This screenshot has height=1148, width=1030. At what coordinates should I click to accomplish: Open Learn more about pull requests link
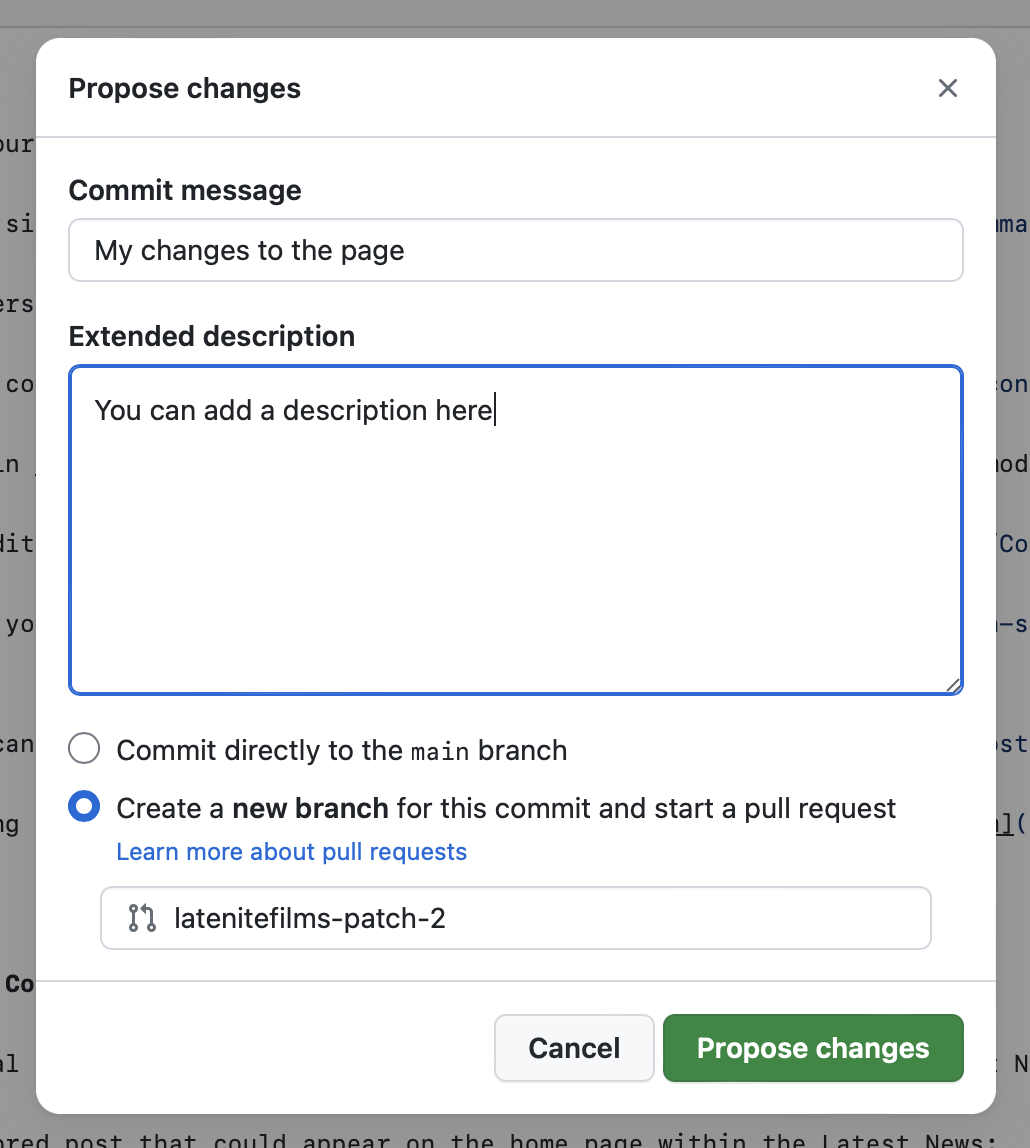[291, 852]
